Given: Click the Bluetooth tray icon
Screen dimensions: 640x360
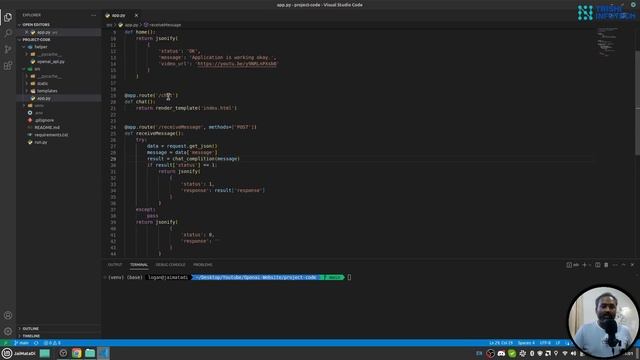Looking at the screenshot, I should [x=532, y=353].
